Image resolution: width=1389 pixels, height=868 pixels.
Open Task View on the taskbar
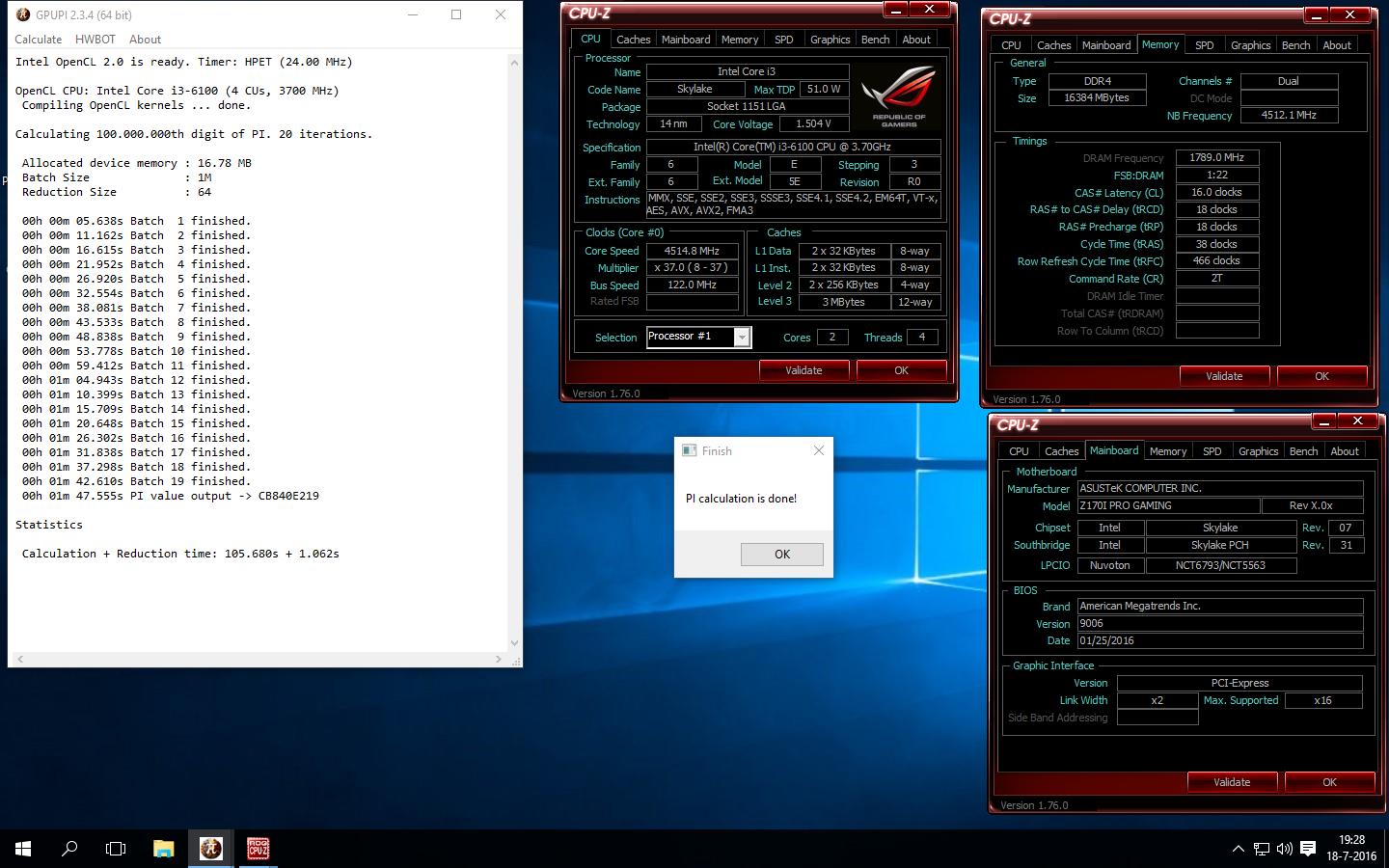tap(116, 849)
